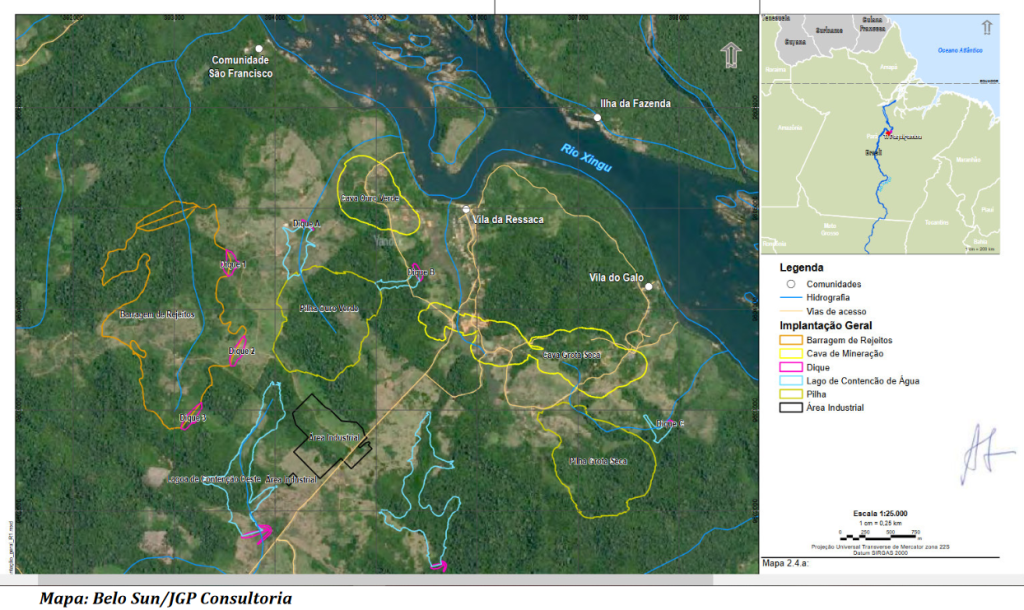1024x610 pixels.
Task: Select the Ilha da Fazenda marker dot
Action: [x=597, y=118]
